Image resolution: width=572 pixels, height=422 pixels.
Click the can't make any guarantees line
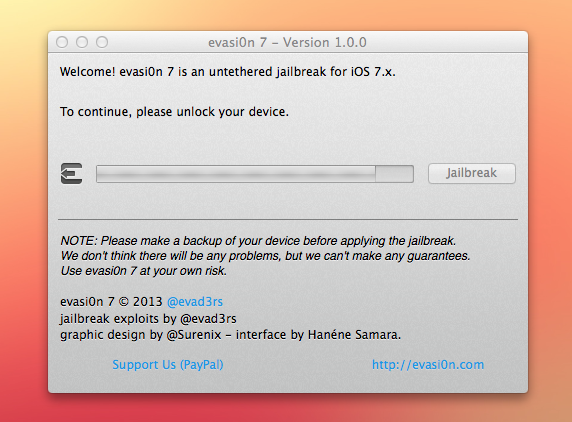[x=266, y=256]
